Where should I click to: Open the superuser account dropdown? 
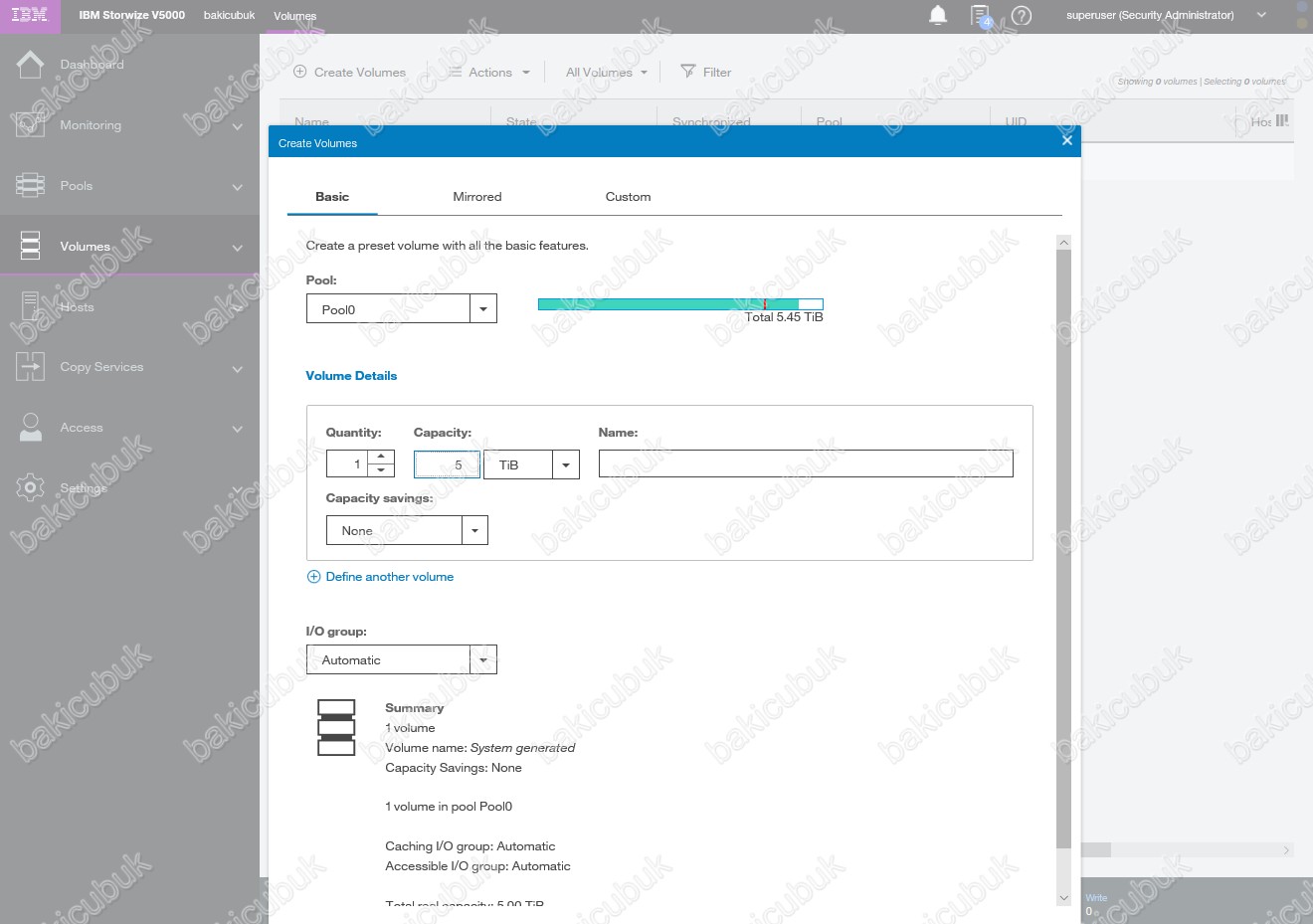[1261, 15]
